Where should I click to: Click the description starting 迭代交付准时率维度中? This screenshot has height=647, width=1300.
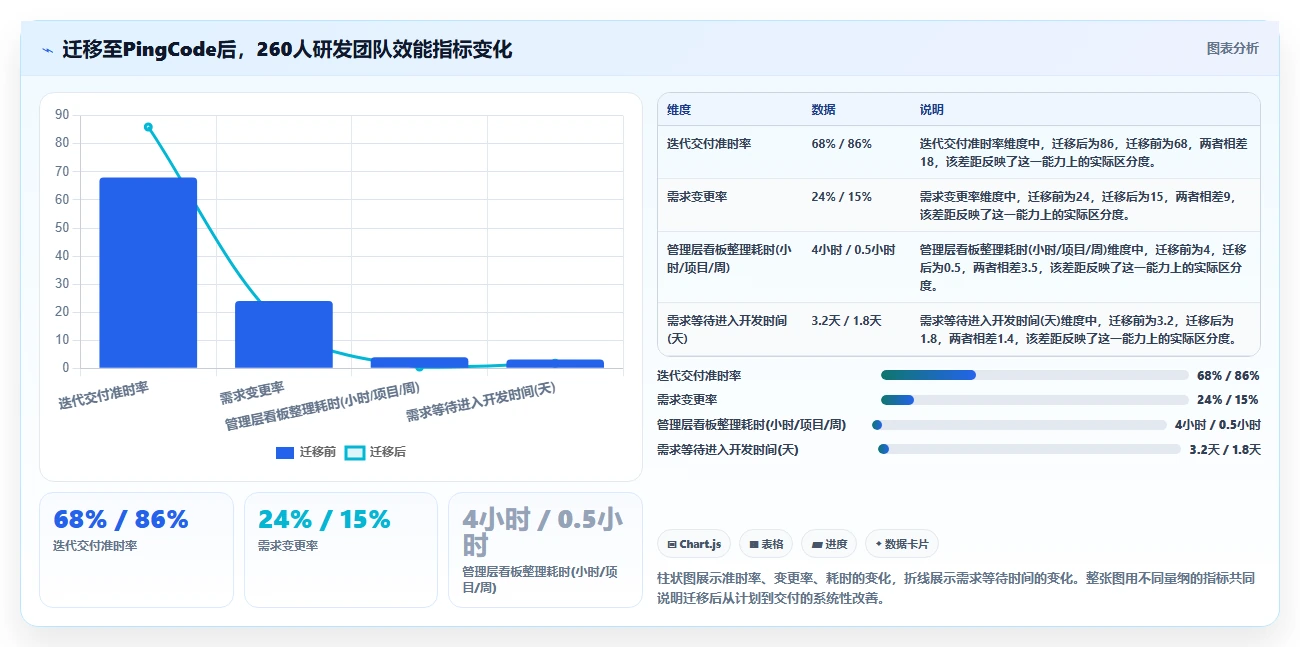pyautogui.click(x=1083, y=152)
